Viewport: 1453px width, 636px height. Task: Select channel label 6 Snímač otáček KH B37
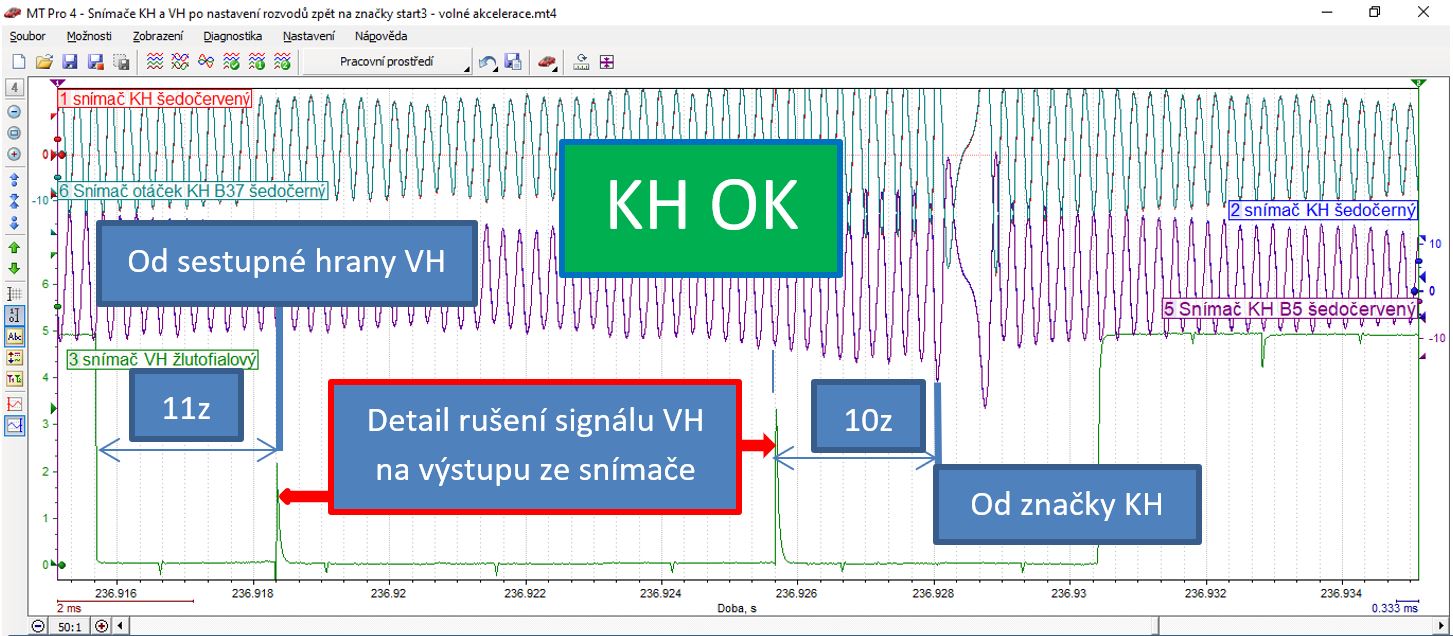[195, 191]
